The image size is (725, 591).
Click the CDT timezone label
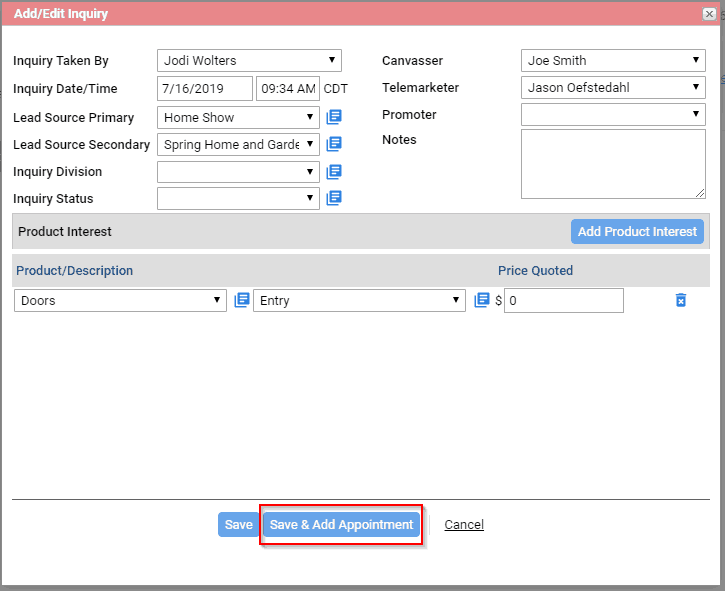point(336,88)
